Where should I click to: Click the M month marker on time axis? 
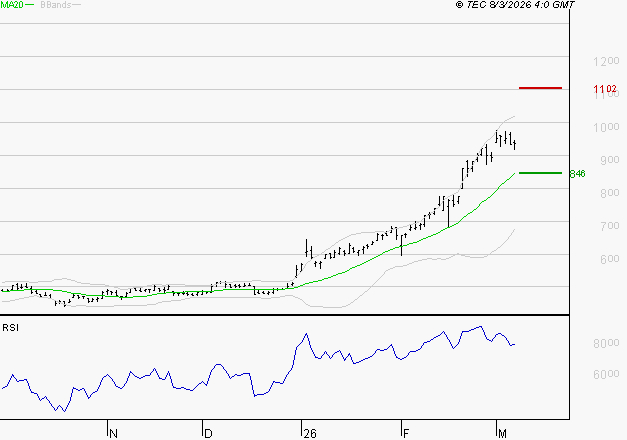(502, 434)
